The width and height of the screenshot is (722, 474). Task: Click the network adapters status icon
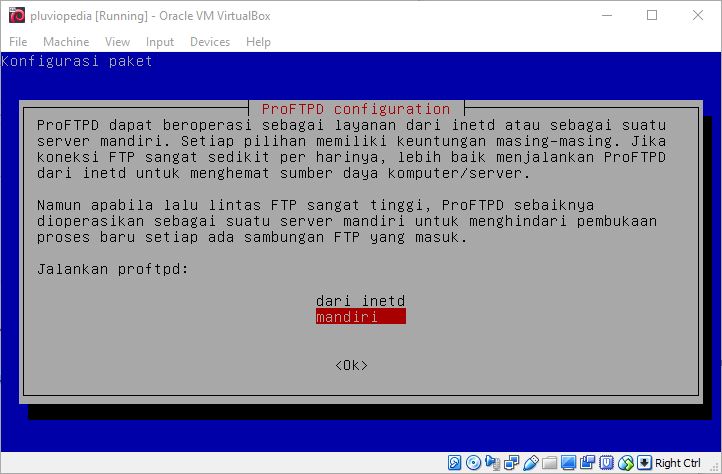[512, 462]
